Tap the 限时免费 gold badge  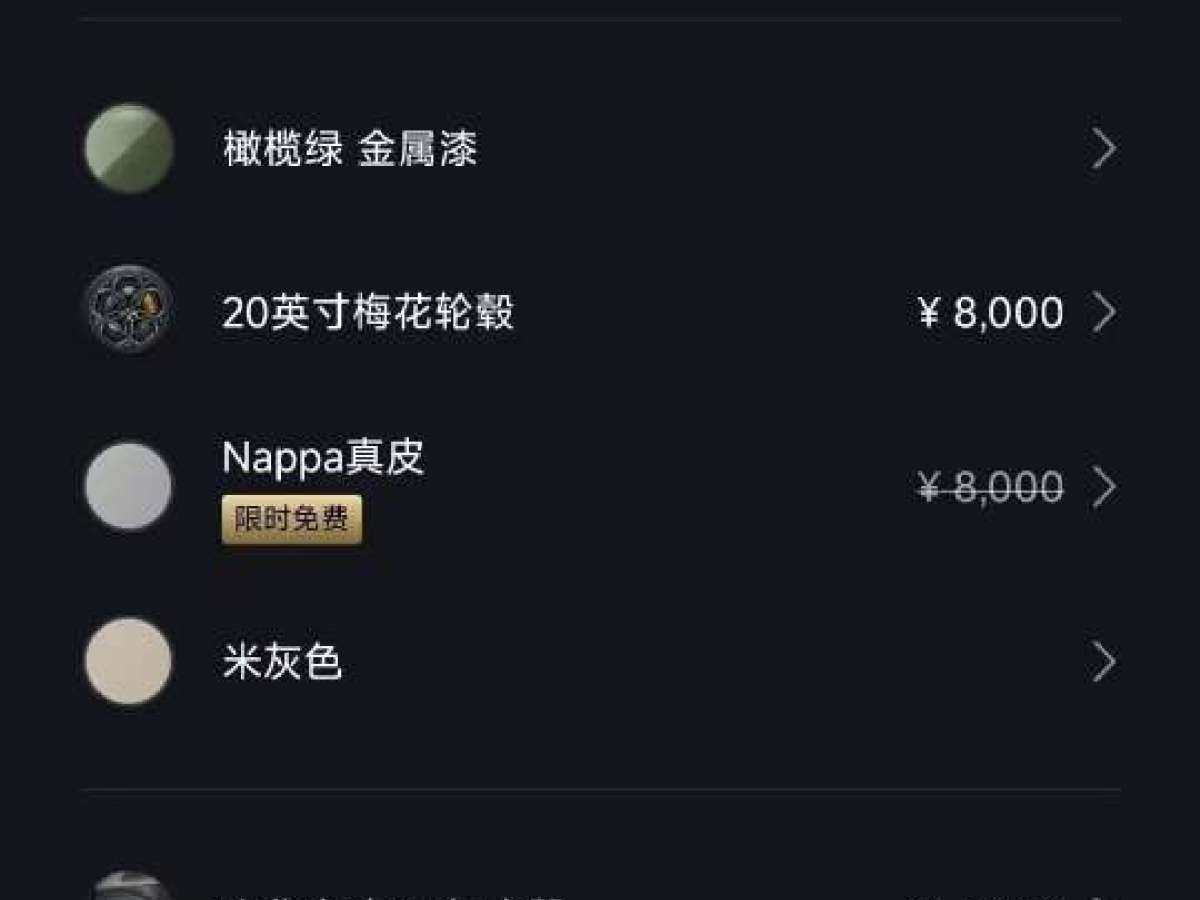point(292,520)
